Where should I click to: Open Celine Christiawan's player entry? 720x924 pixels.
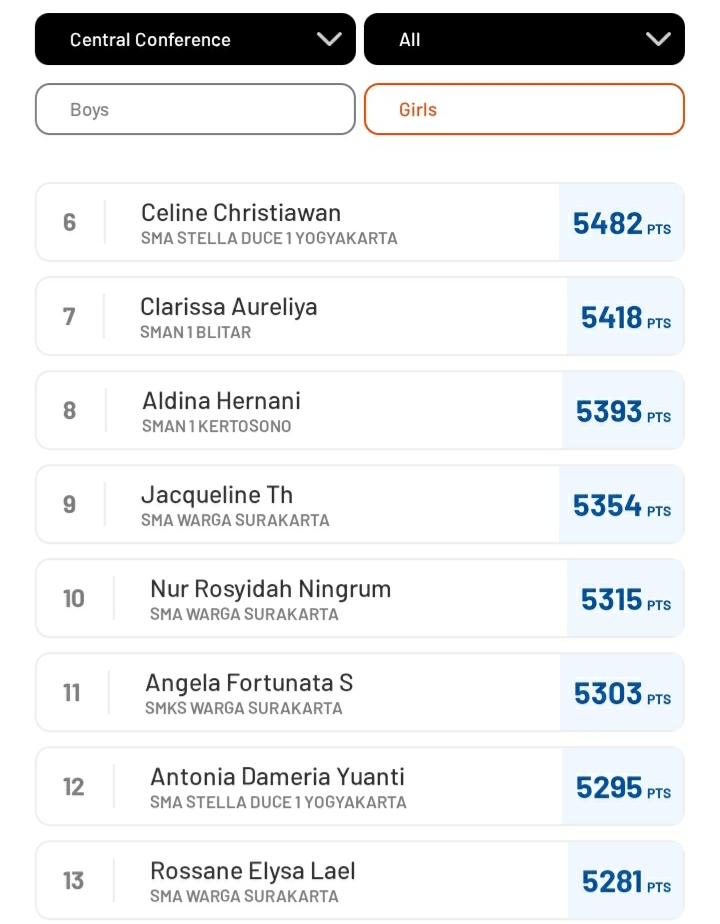[360, 222]
